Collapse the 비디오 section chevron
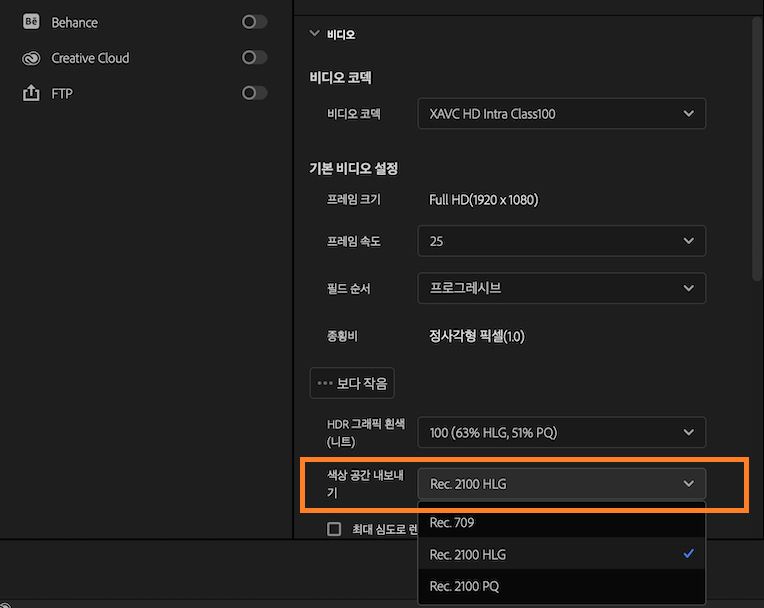 [x=314, y=34]
